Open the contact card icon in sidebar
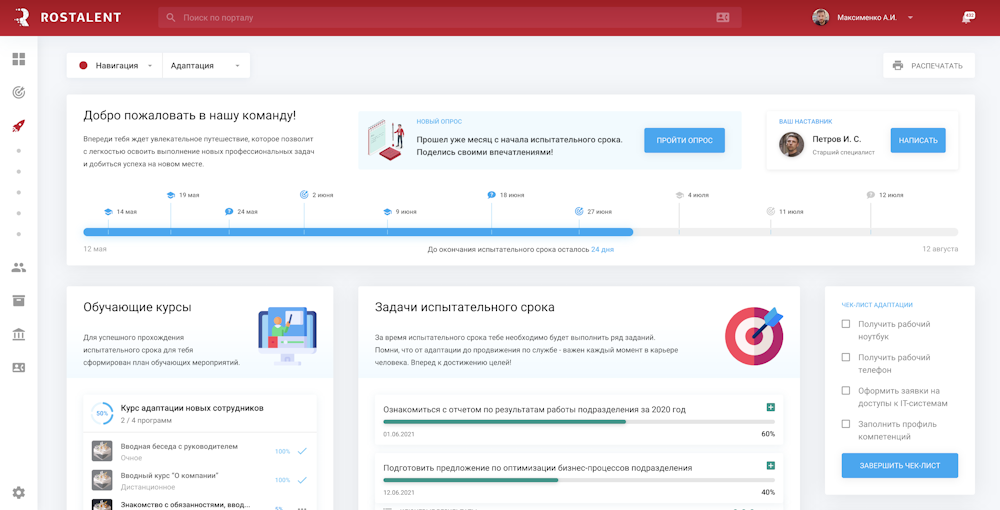Screen dimensions: 1000x510 tap(18, 368)
